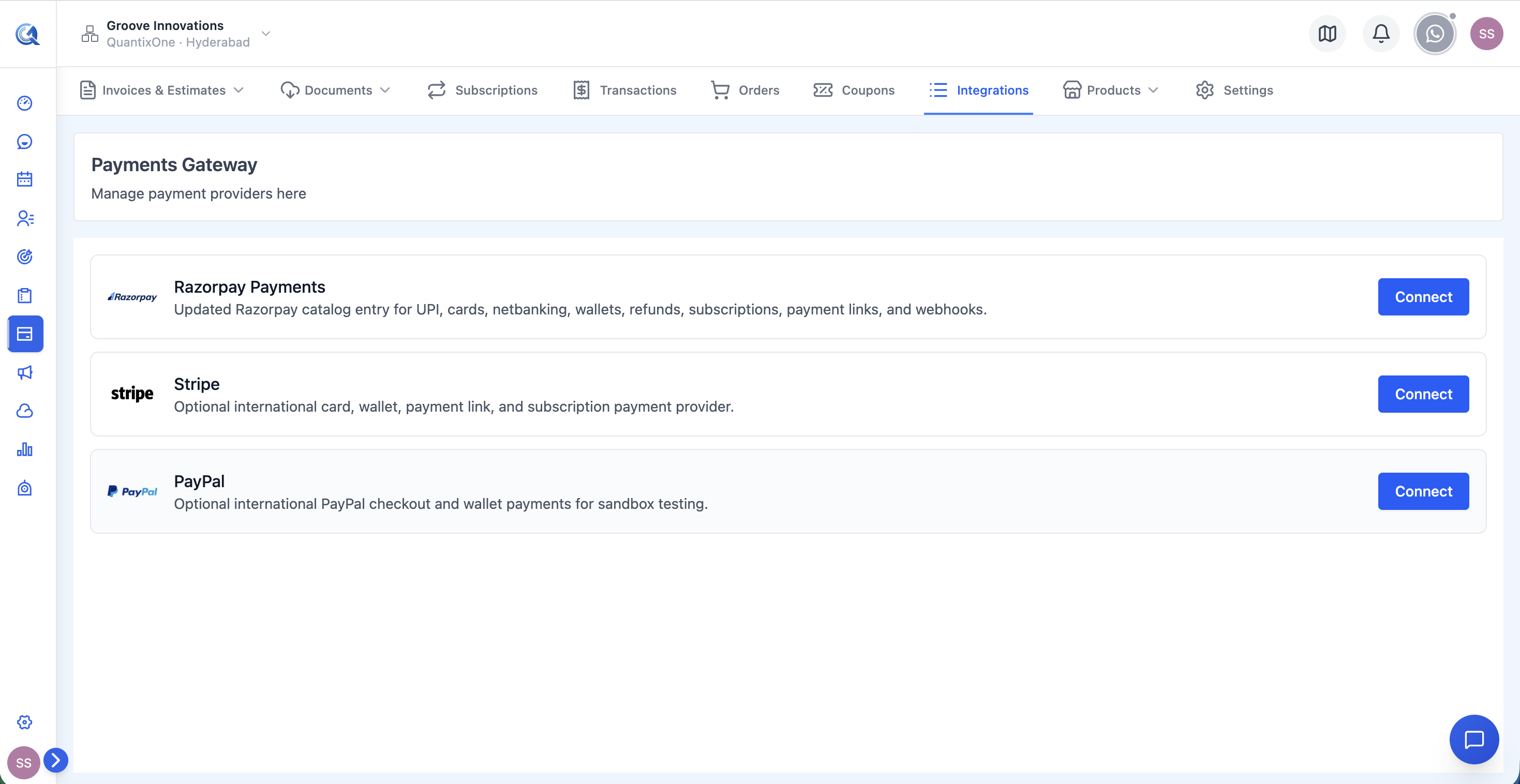Expand Groove Innovations organization switcher
The height and width of the screenshot is (784, 1520).
[176, 34]
